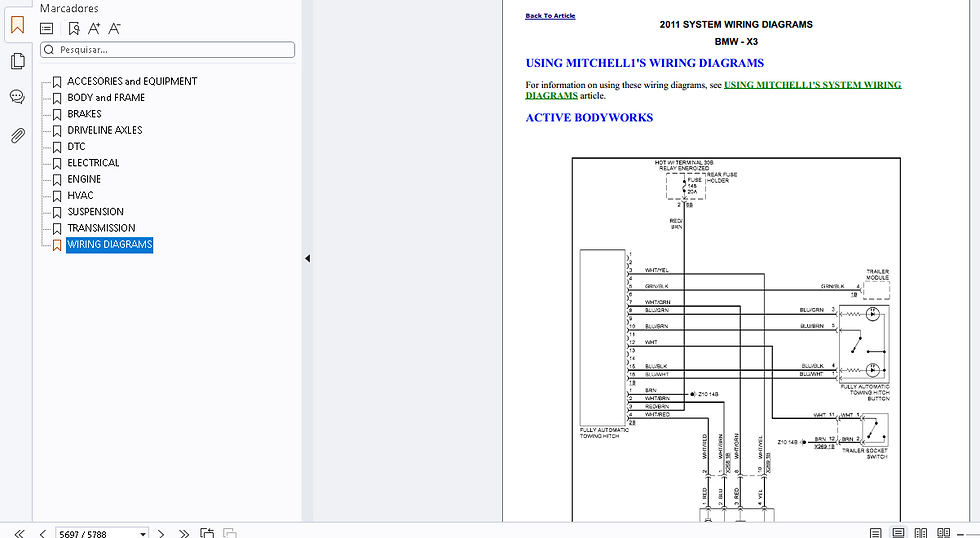Click the bookmark icon beside ENGINE
980x538 pixels.
pyautogui.click(x=57, y=180)
